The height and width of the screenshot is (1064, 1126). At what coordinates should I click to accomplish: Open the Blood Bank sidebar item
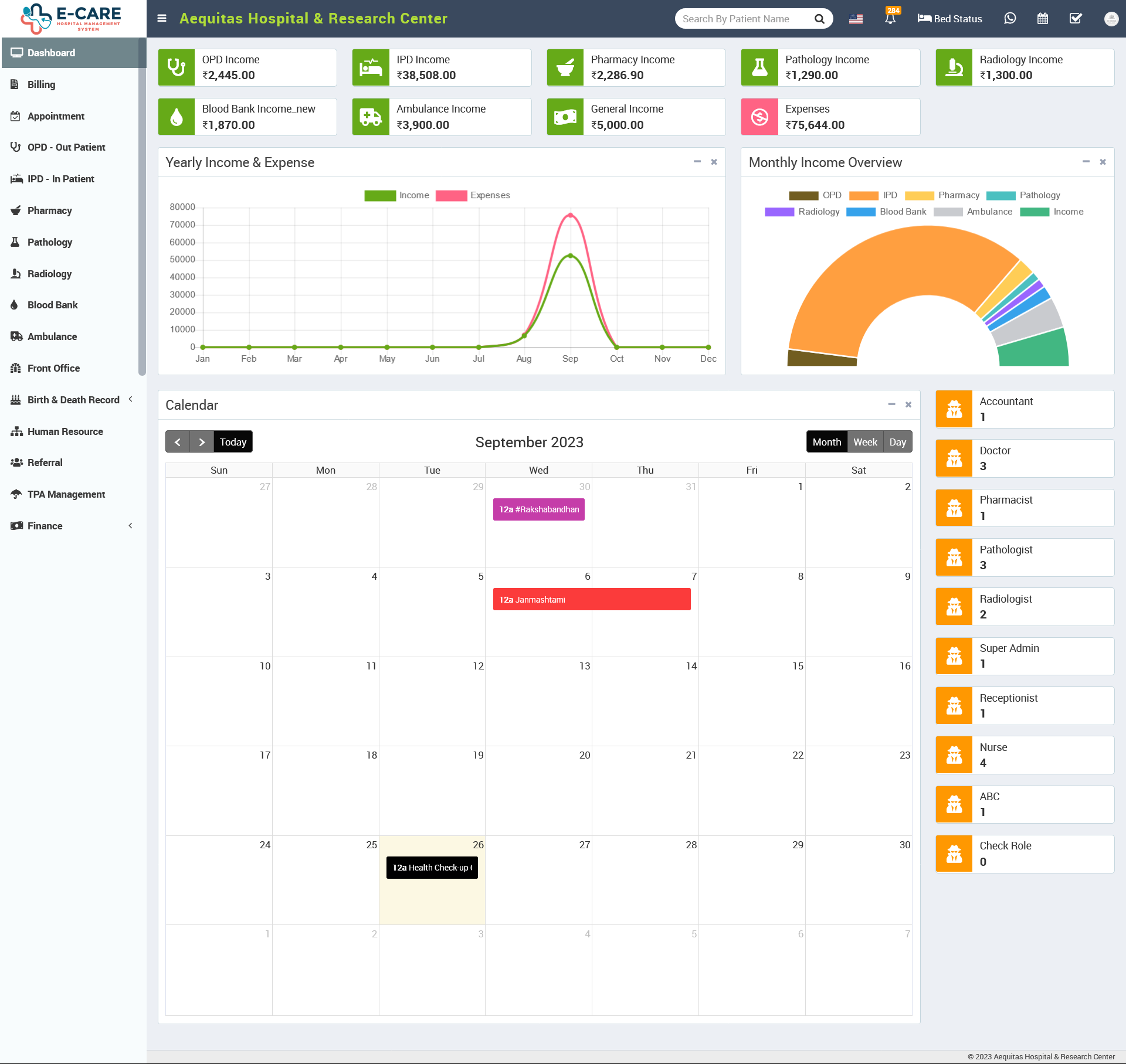[52, 304]
